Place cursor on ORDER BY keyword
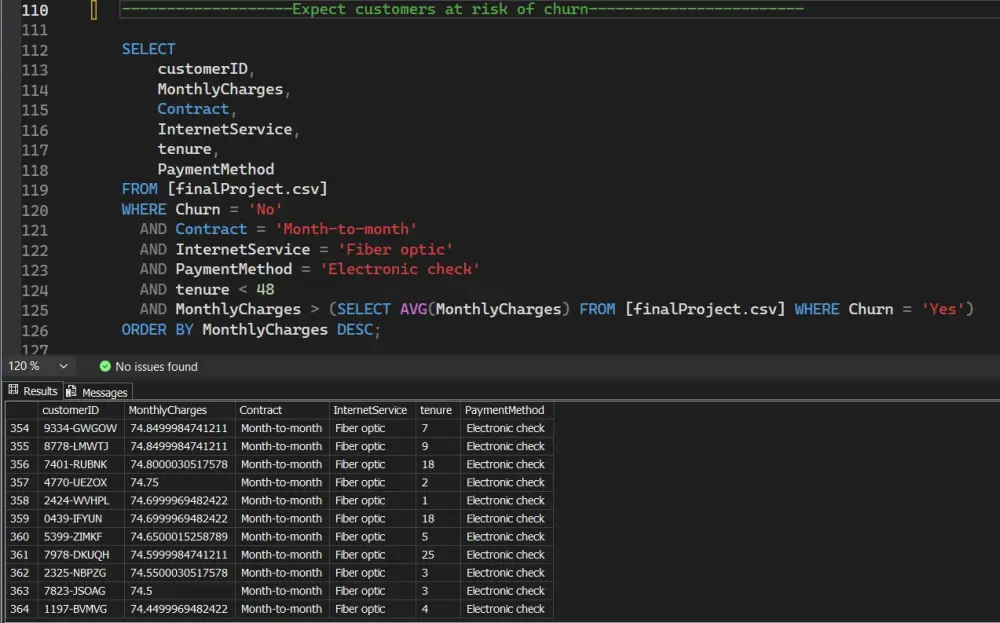The image size is (1000, 623). (x=157, y=330)
